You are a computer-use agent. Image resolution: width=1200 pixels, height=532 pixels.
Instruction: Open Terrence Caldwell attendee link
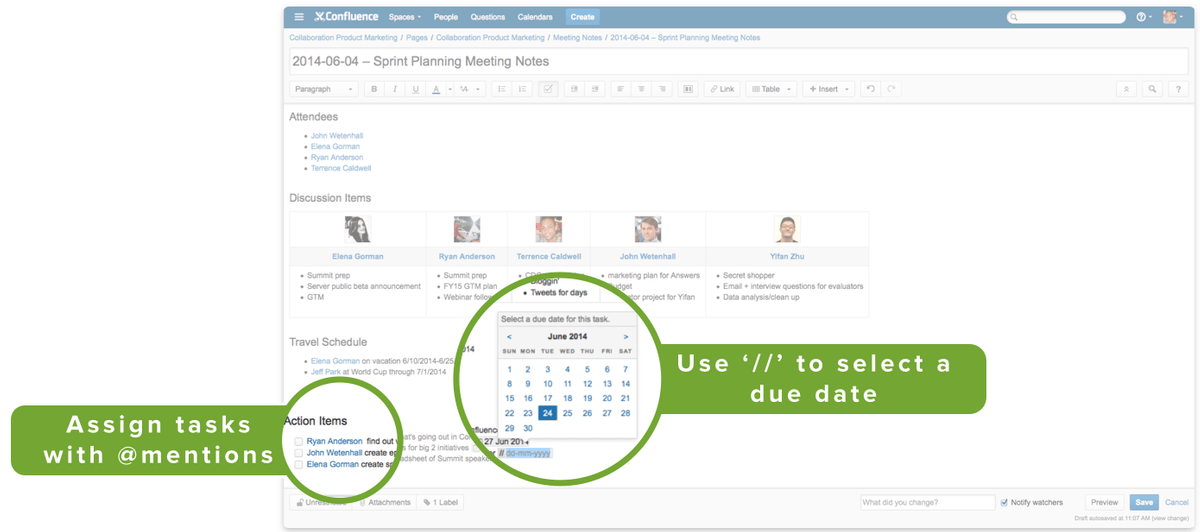point(341,169)
